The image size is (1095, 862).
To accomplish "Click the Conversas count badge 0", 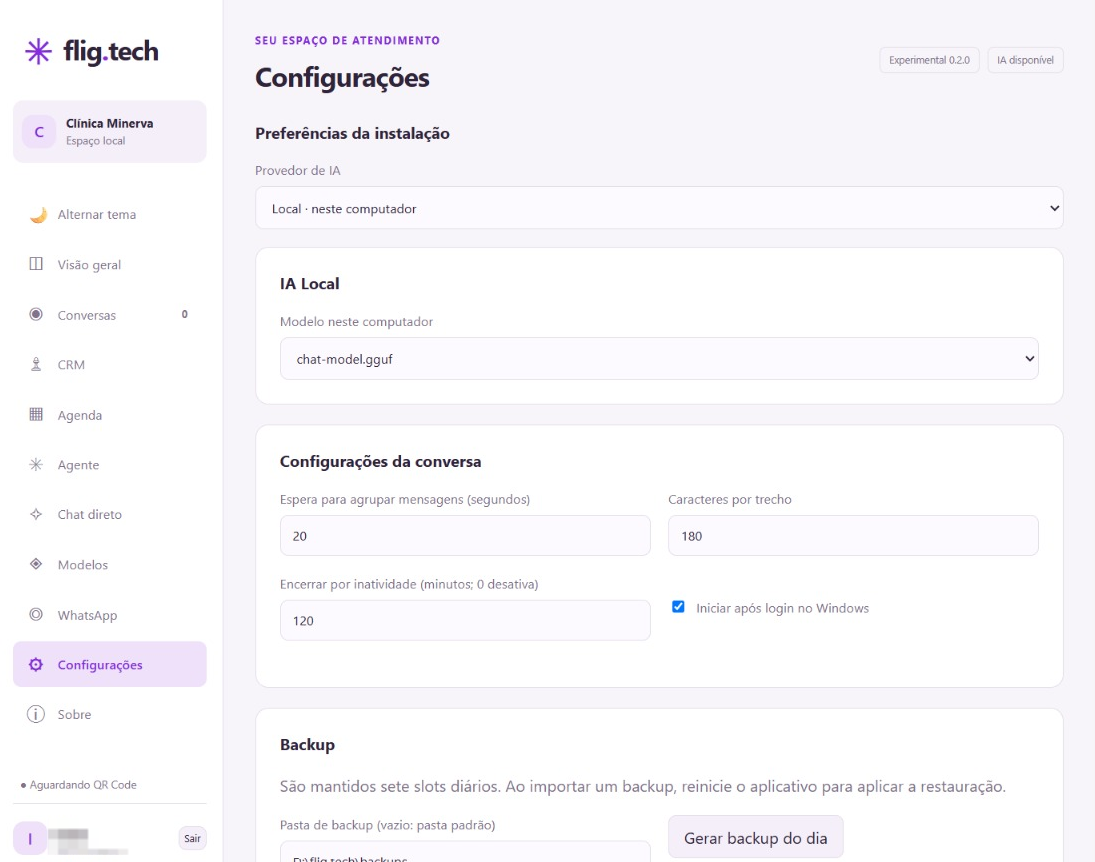I will point(184,314).
